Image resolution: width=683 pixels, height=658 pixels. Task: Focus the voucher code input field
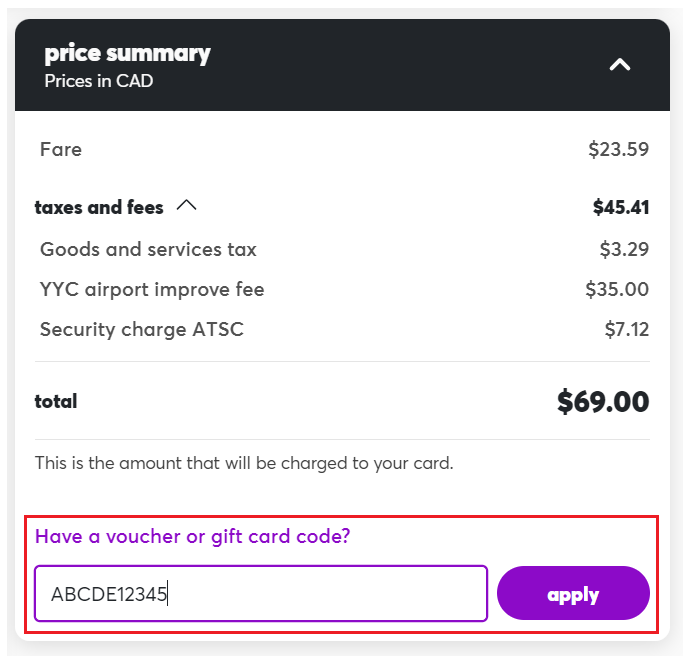tap(260, 594)
